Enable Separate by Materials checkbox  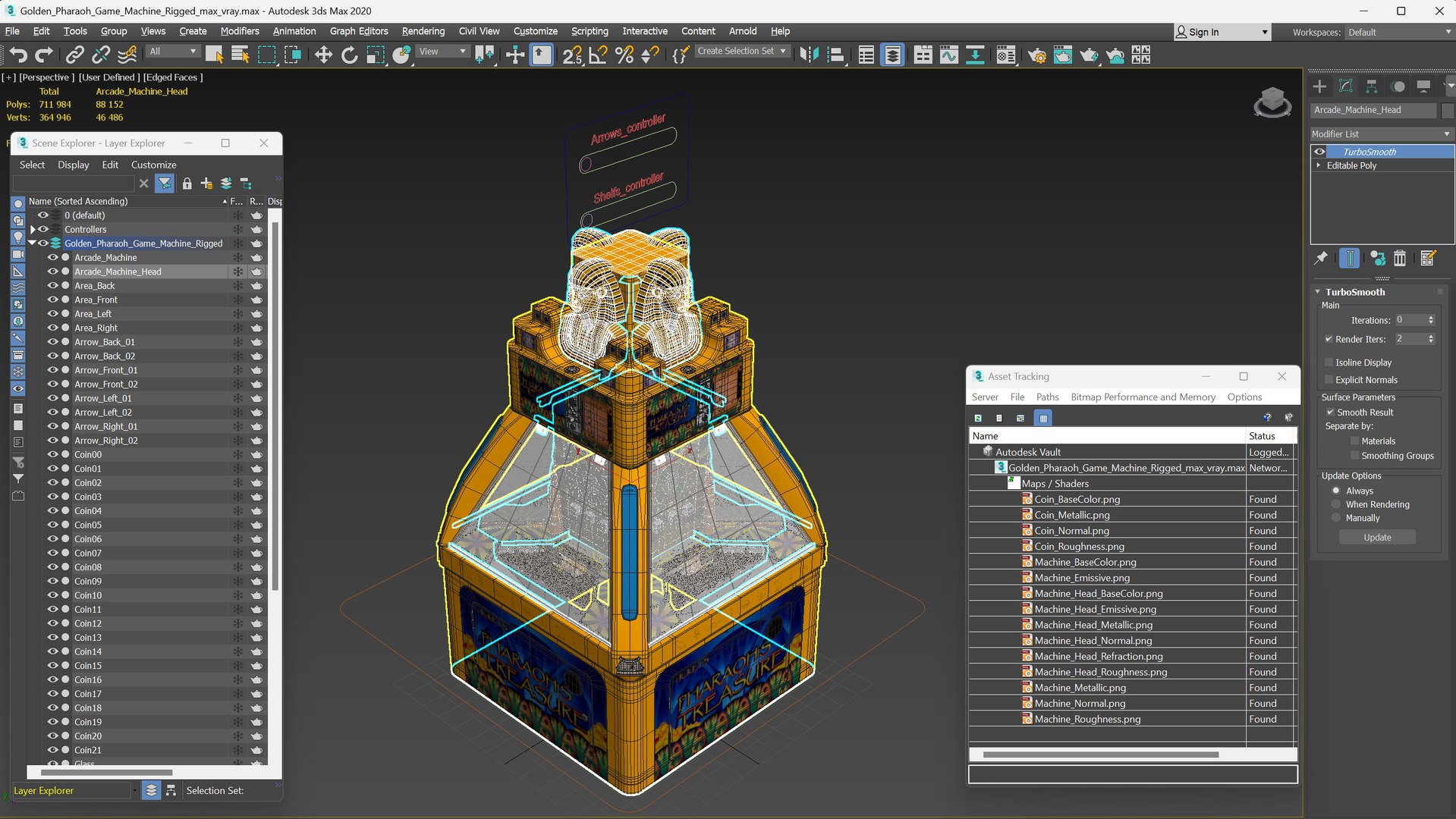coord(1354,441)
